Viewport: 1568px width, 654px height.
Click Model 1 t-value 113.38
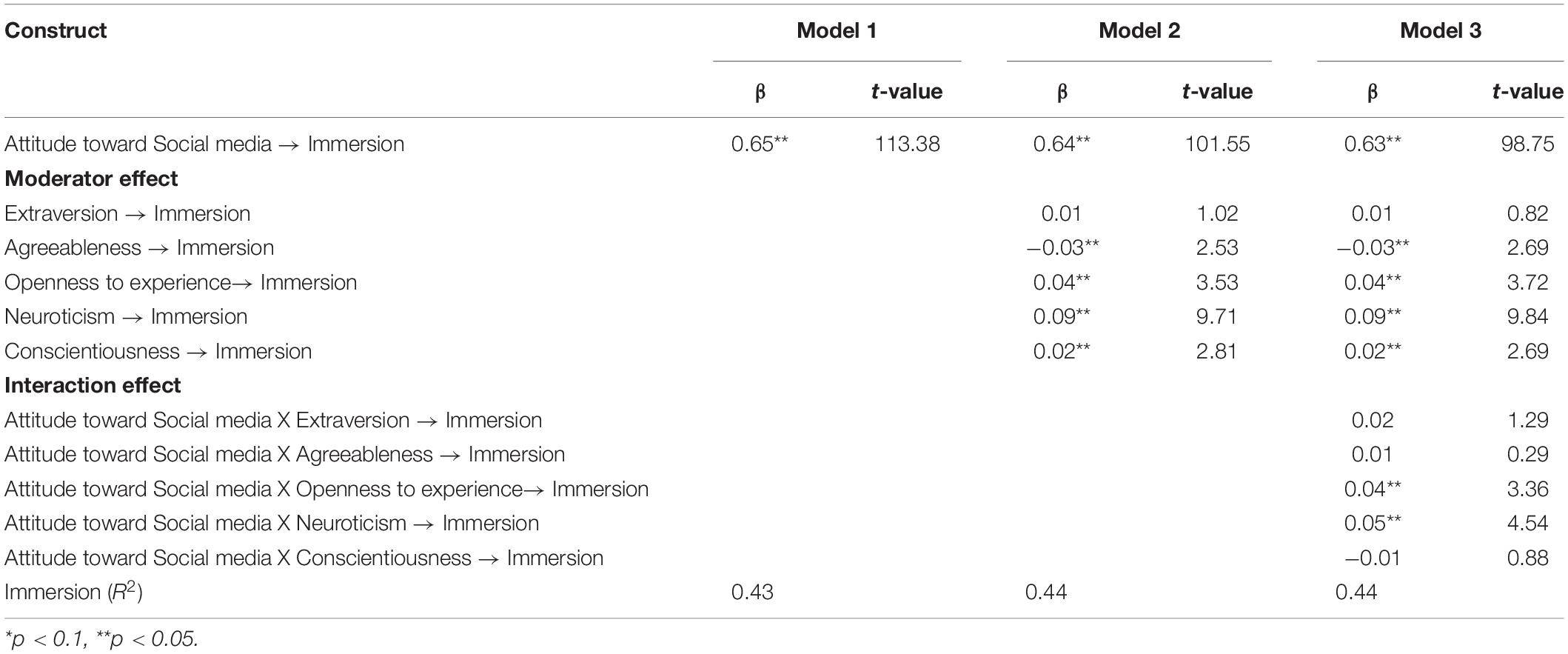click(x=907, y=144)
